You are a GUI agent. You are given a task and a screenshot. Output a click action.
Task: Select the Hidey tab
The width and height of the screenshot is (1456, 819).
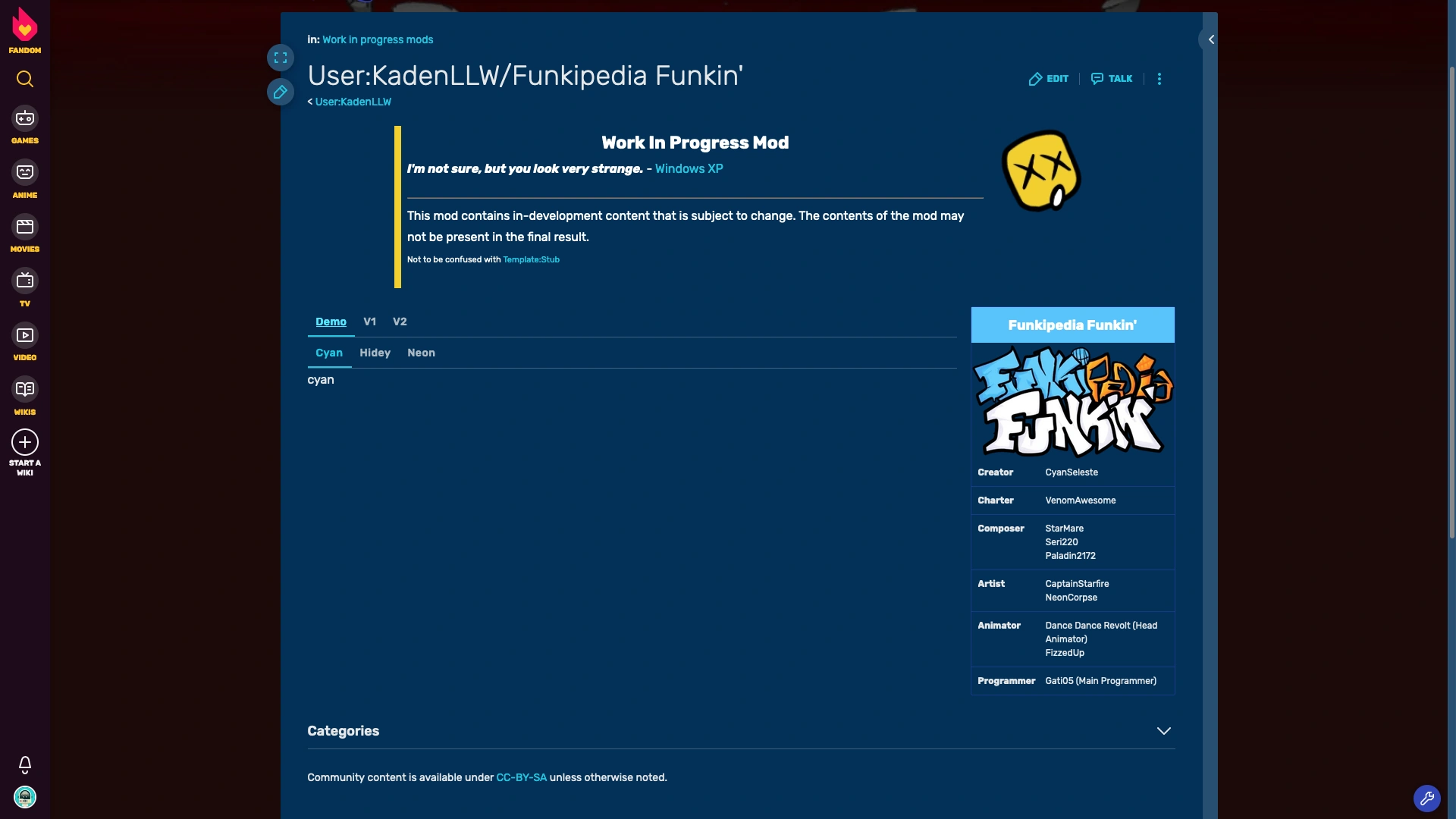click(x=375, y=353)
